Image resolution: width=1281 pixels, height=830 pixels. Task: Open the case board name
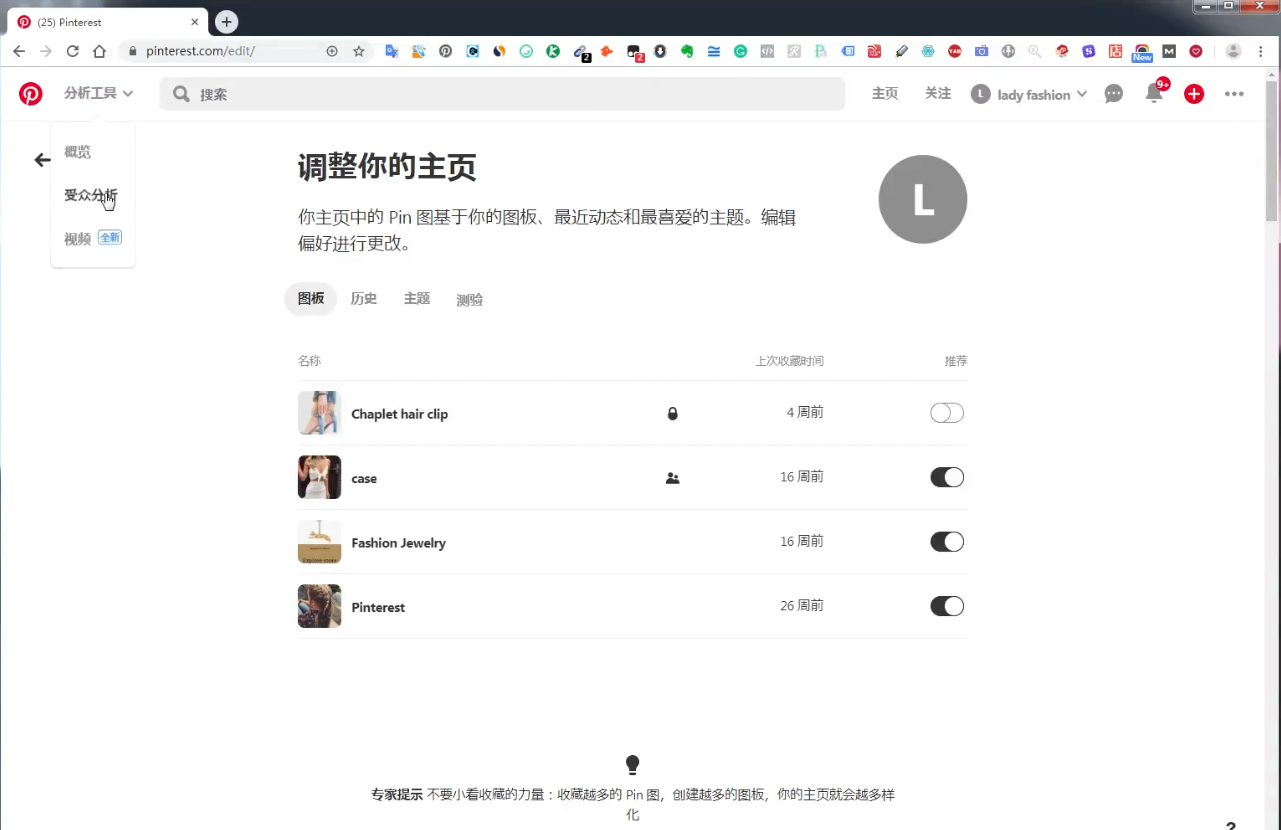tap(364, 479)
